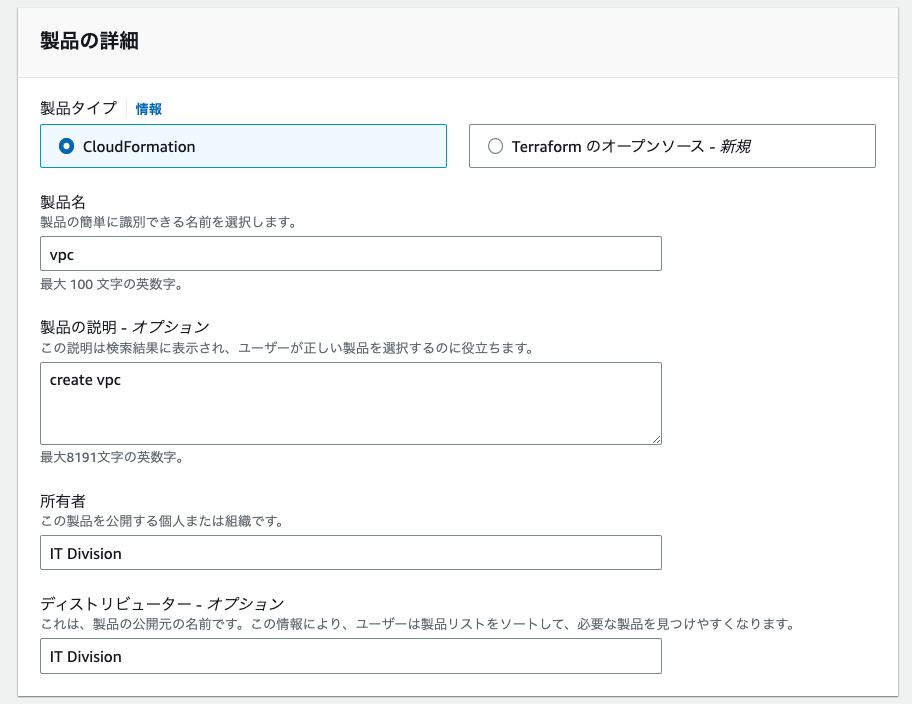
Task: Focus the 所有者 input showing IT Division
Action: tap(351, 553)
